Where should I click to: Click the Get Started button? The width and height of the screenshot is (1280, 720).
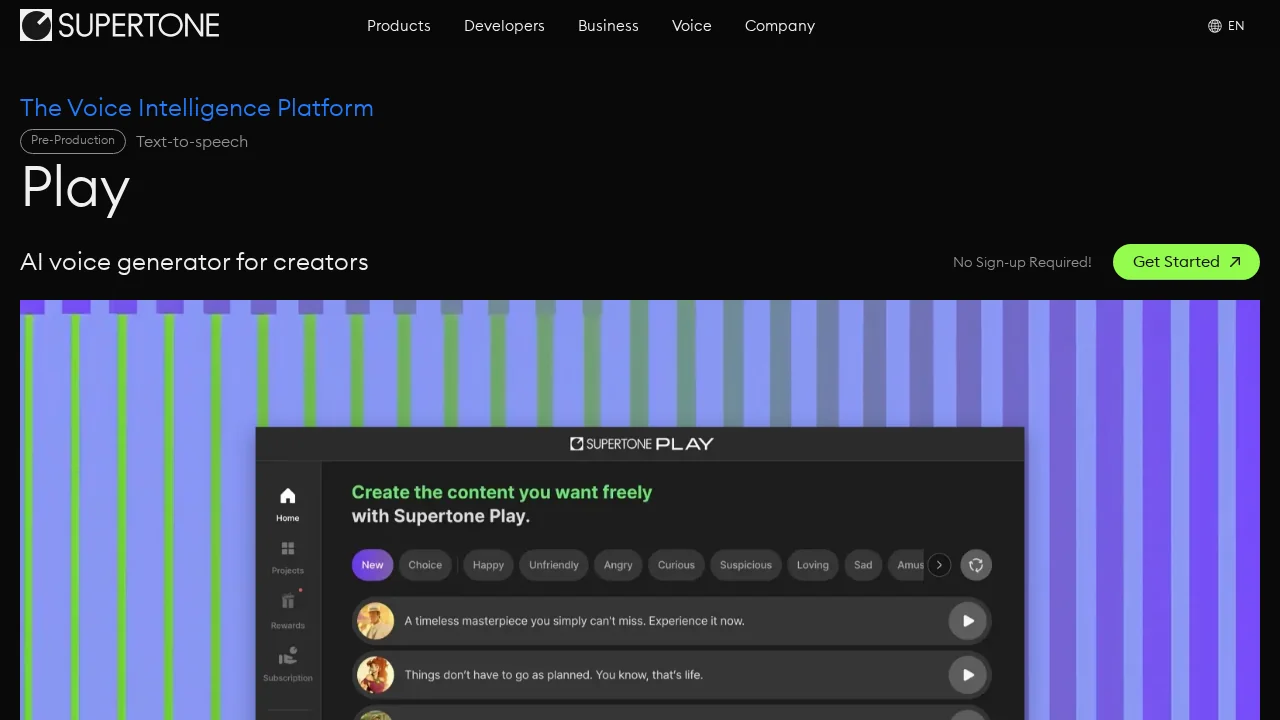1186,262
